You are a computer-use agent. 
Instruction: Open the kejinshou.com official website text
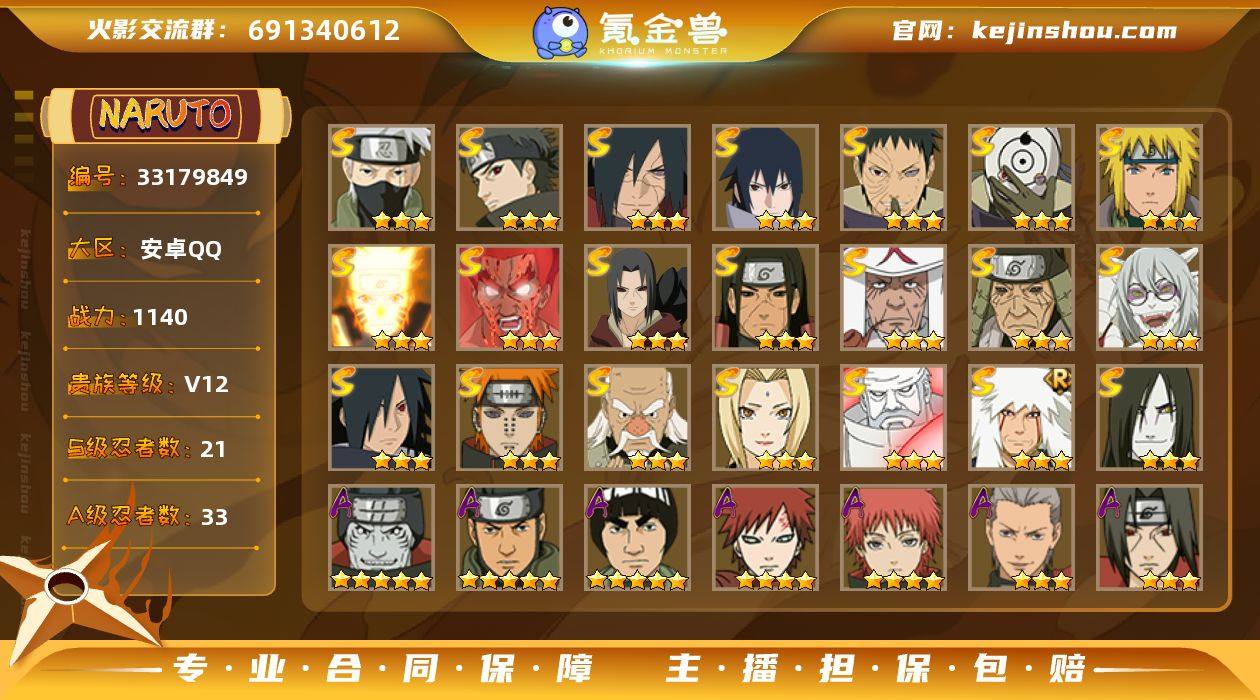(1035, 30)
